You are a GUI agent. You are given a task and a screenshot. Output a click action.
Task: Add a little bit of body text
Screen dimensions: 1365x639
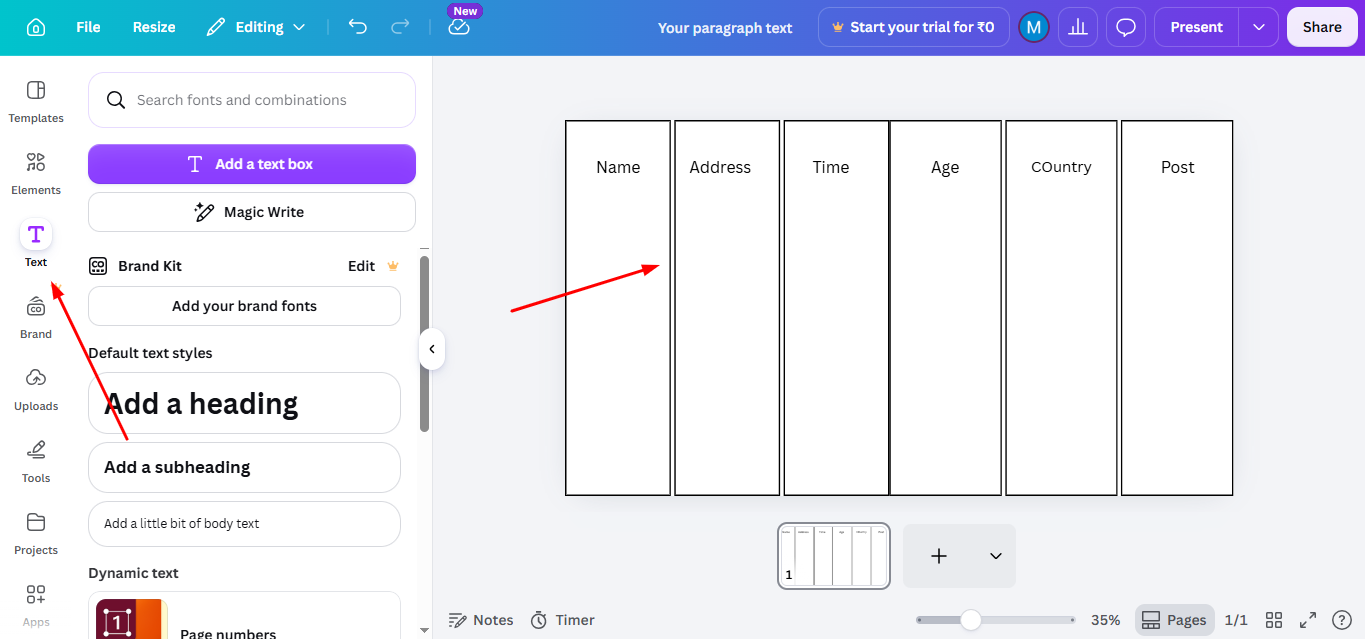tap(244, 523)
